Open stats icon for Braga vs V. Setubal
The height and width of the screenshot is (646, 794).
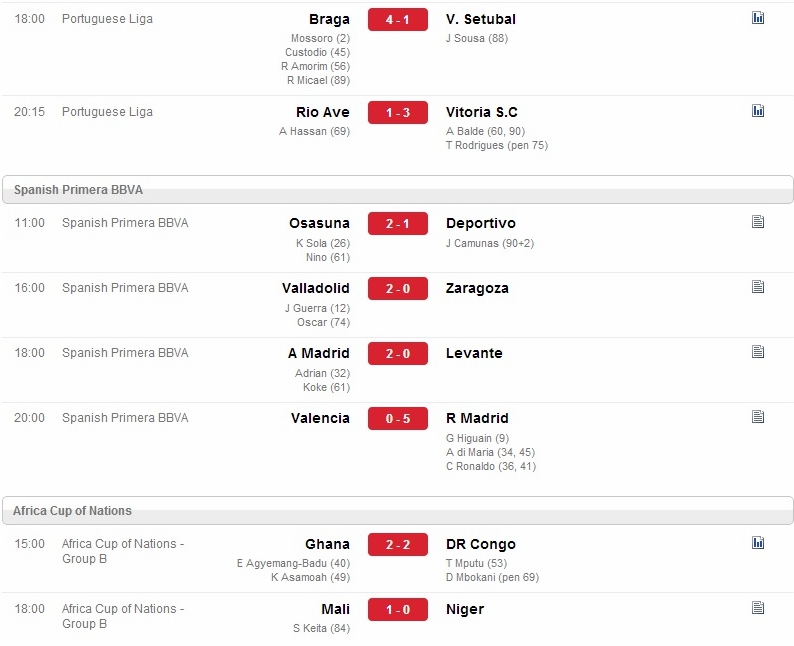point(758,18)
